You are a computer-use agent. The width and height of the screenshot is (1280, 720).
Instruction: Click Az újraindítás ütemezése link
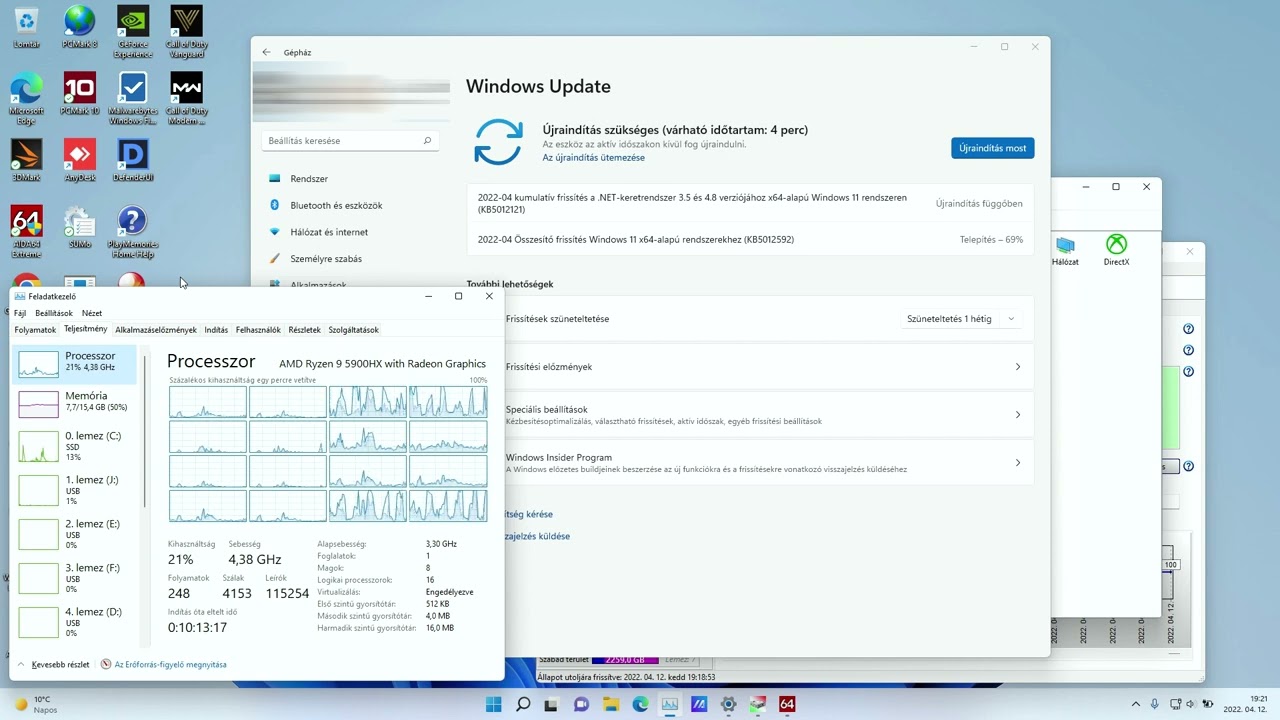click(594, 158)
